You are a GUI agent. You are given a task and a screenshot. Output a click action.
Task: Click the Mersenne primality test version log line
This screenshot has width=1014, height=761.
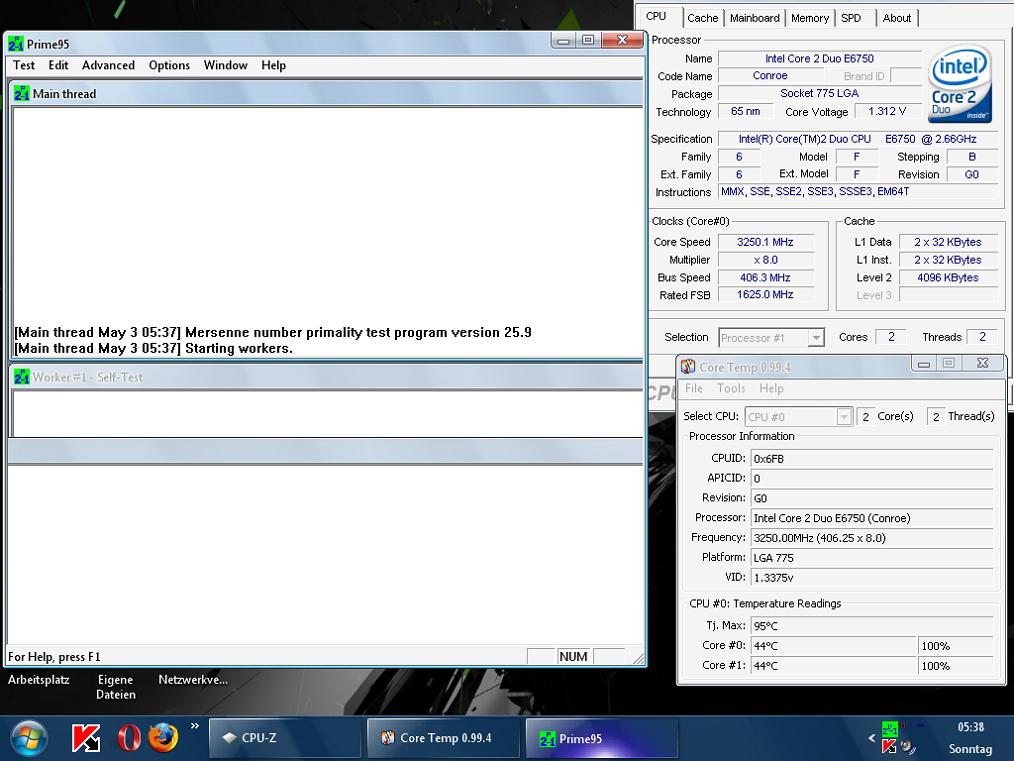(272, 332)
